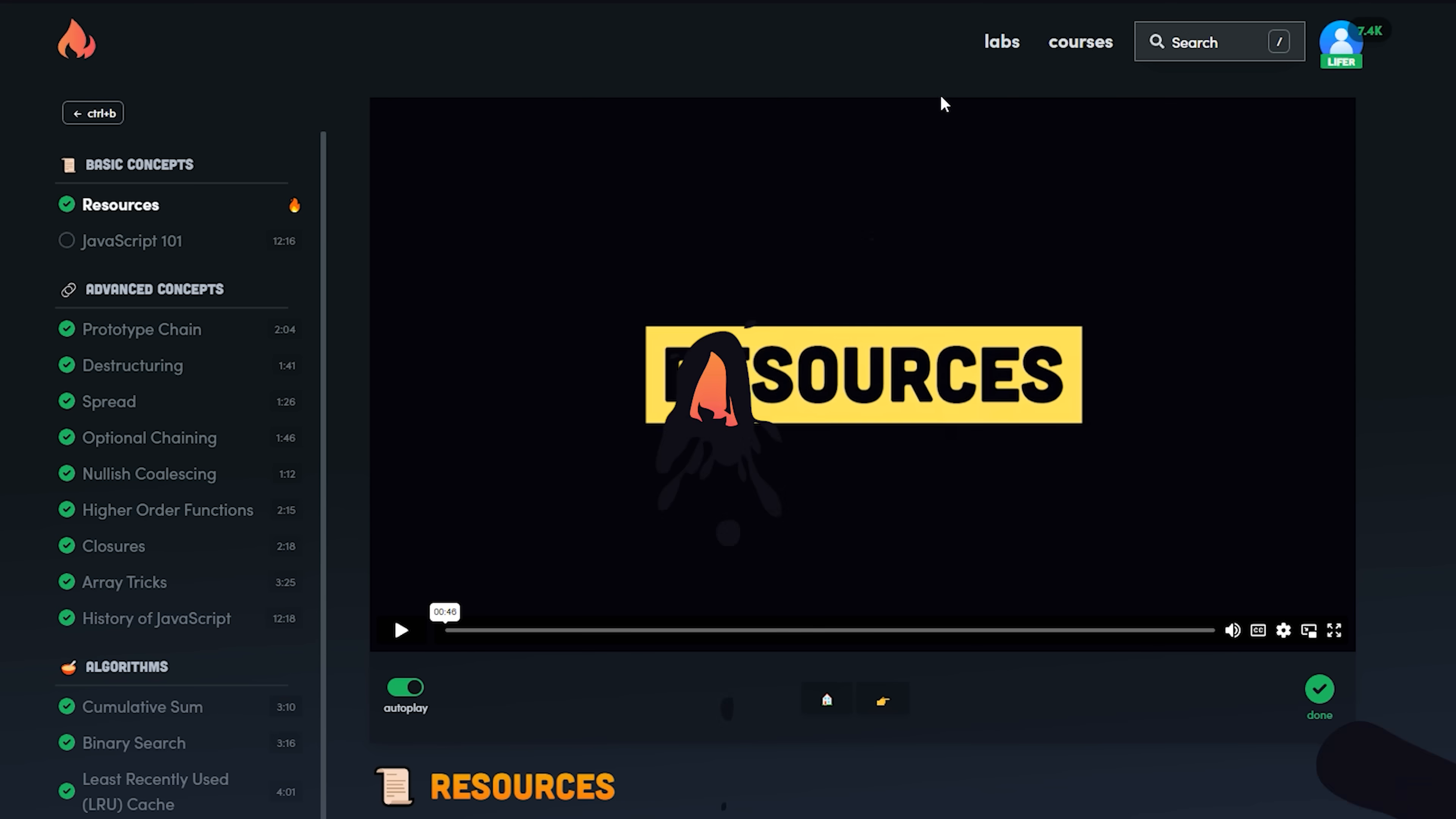Click the search magnifier icon
The height and width of the screenshot is (819, 1456).
pos(1156,42)
